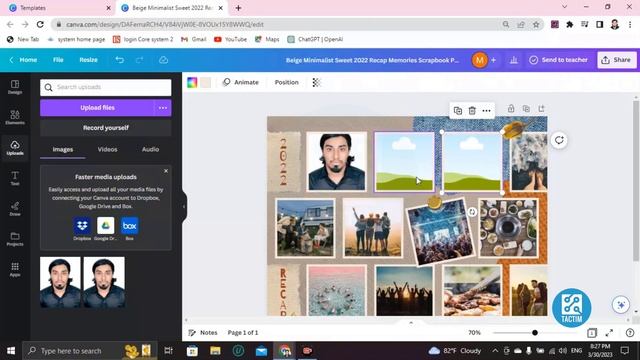
Task: Adjust the zoom slider handle
Action: (535, 333)
